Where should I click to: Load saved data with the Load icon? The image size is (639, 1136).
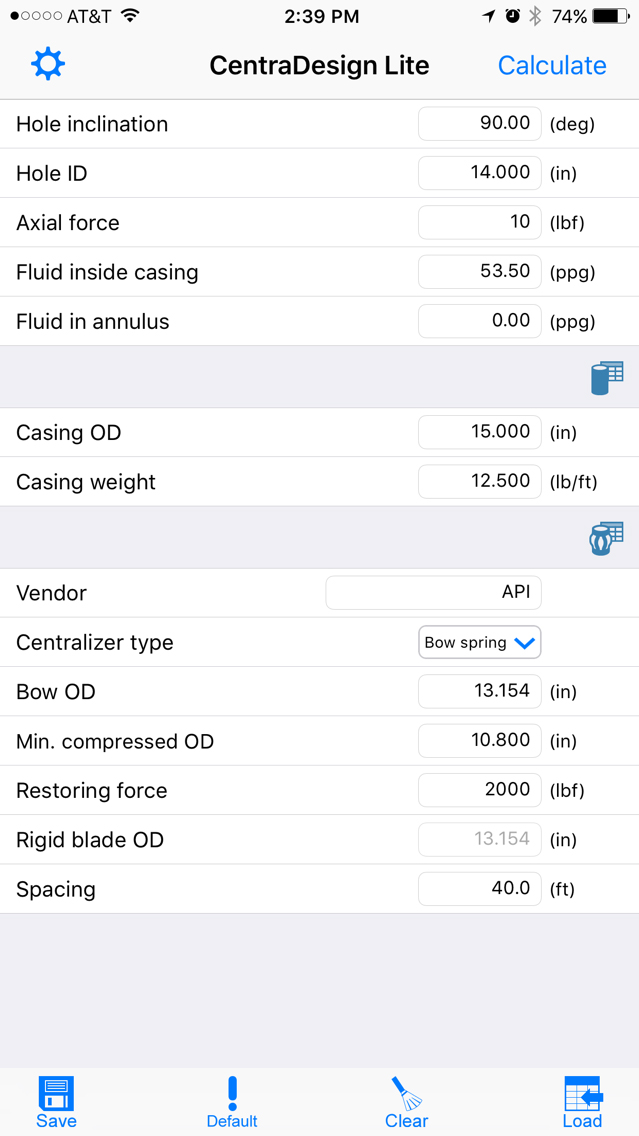pos(582,1103)
